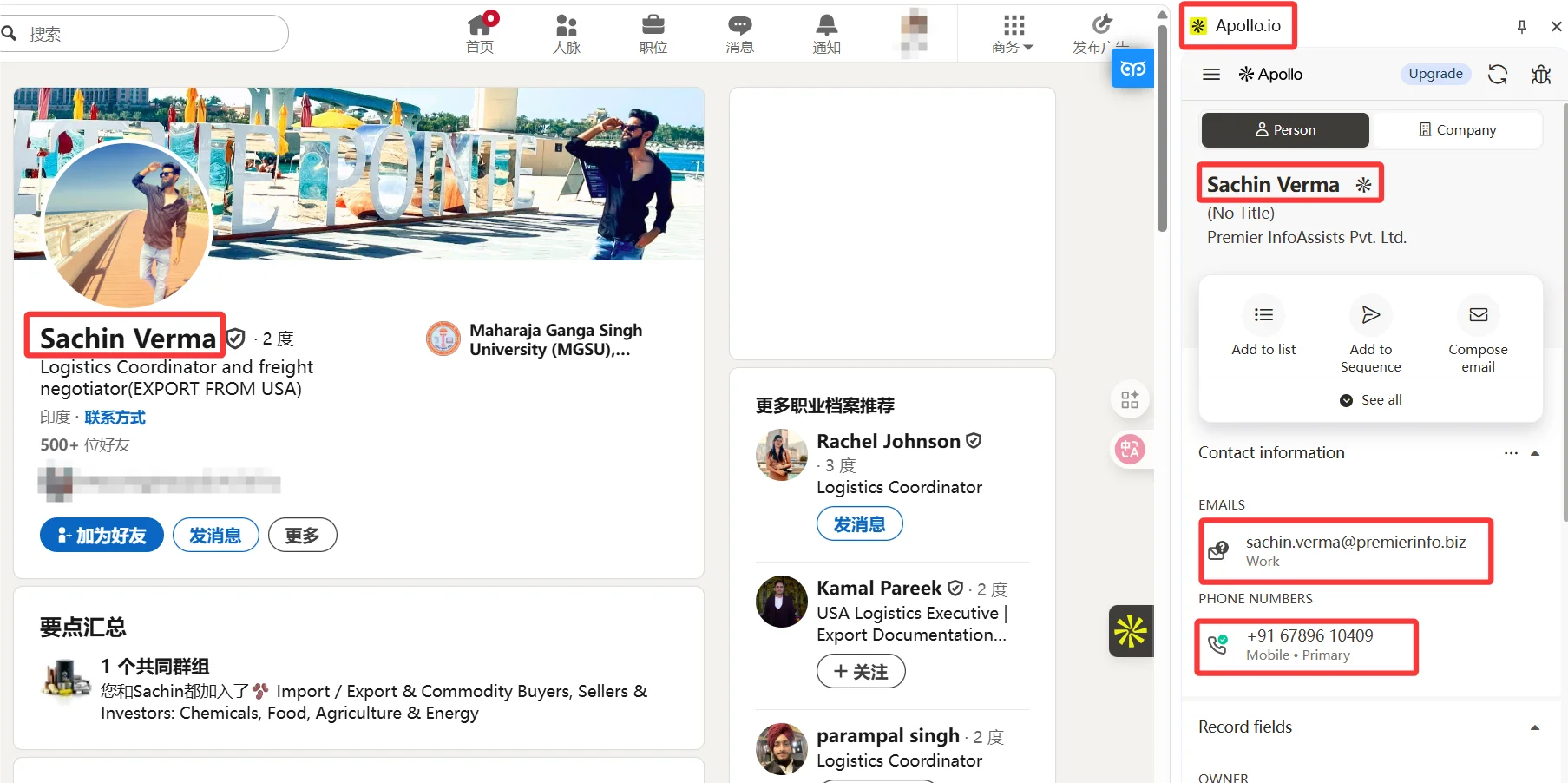Viewport: 1568px width, 783px height.
Task: Click Sachin Verma's LinkedIn profile name
Action: pyautogui.click(x=128, y=338)
